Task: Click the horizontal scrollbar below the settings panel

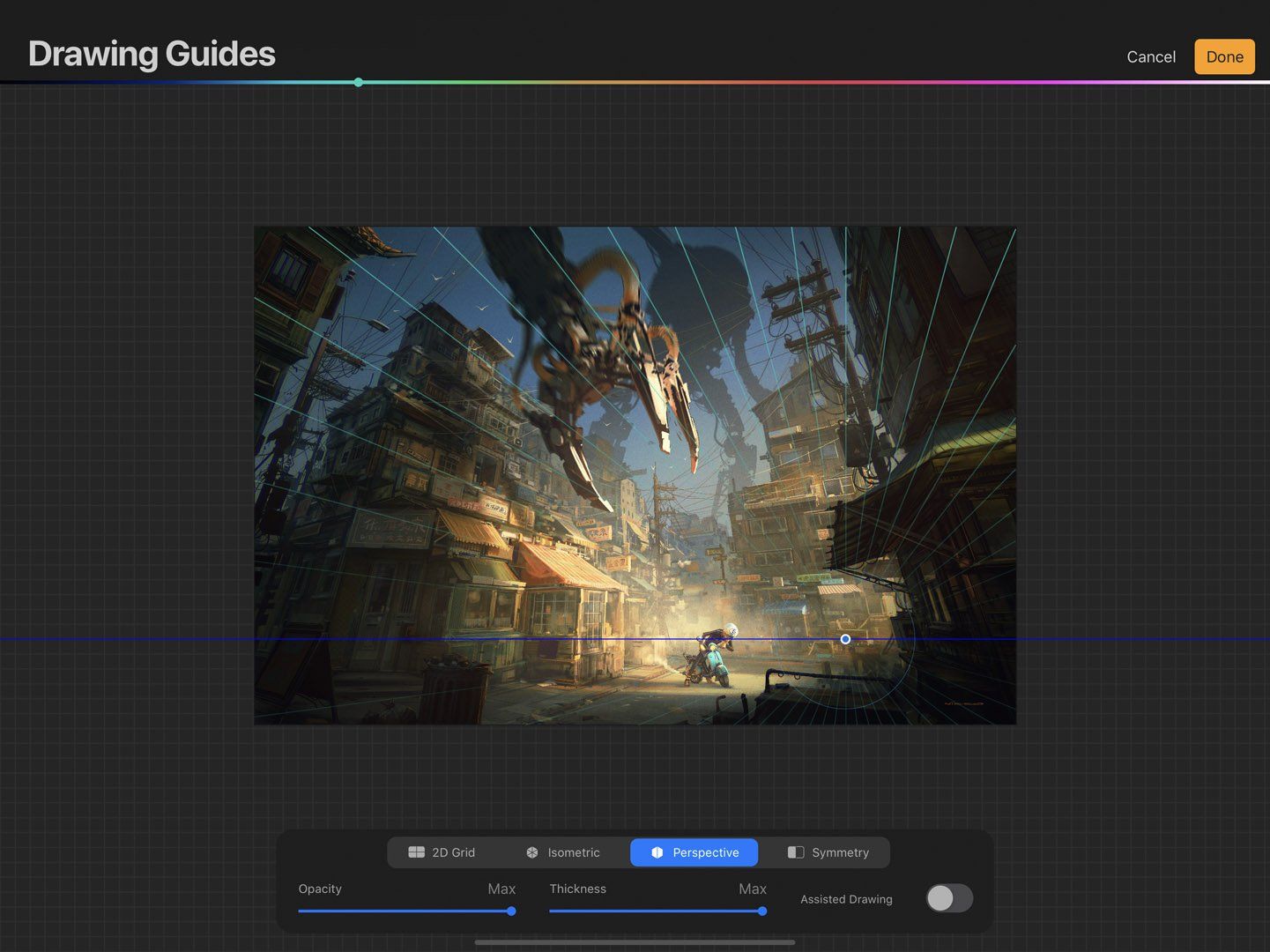Action: click(x=634, y=941)
